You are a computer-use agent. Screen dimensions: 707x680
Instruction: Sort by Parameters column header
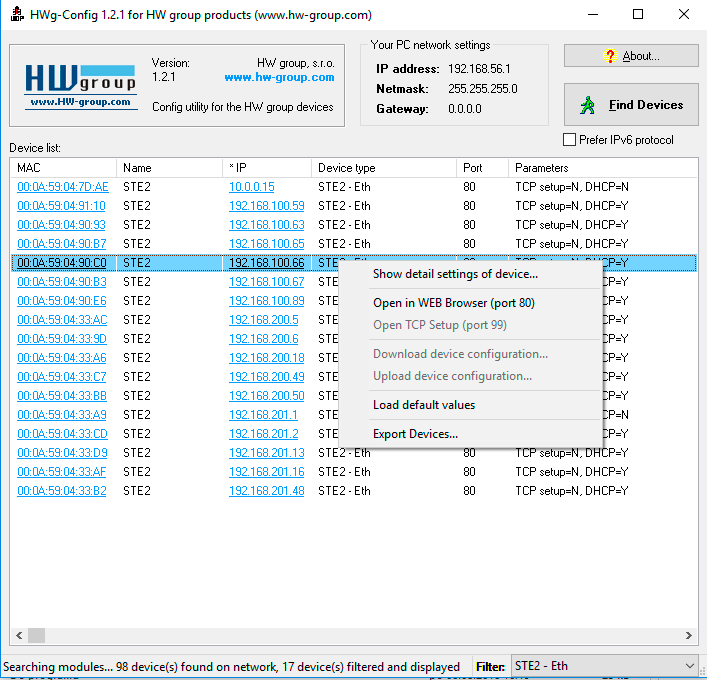tap(603, 168)
